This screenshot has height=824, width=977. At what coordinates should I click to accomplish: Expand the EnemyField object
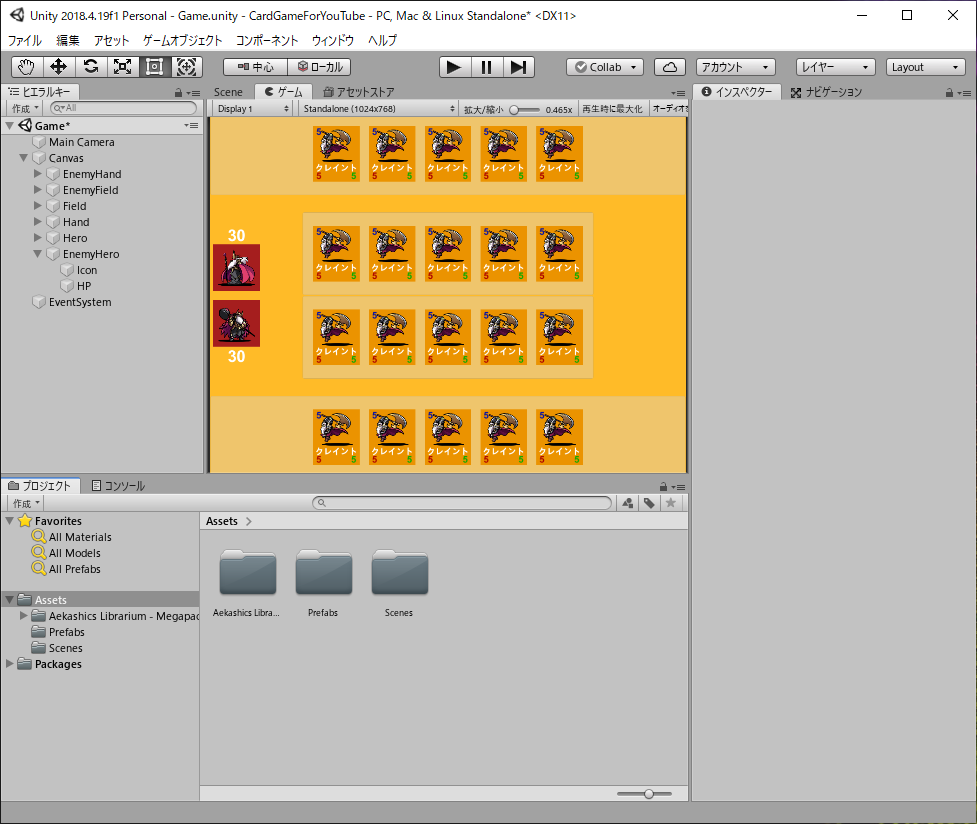tap(37, 189)
